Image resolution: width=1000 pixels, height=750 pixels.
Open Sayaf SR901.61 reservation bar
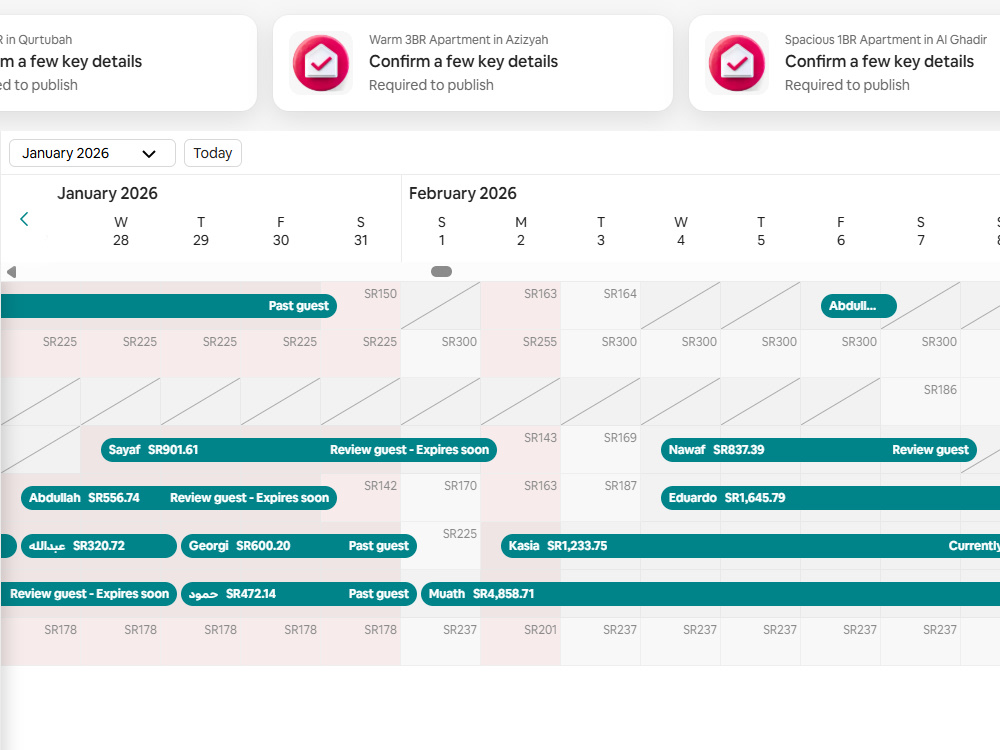[298, 450]
